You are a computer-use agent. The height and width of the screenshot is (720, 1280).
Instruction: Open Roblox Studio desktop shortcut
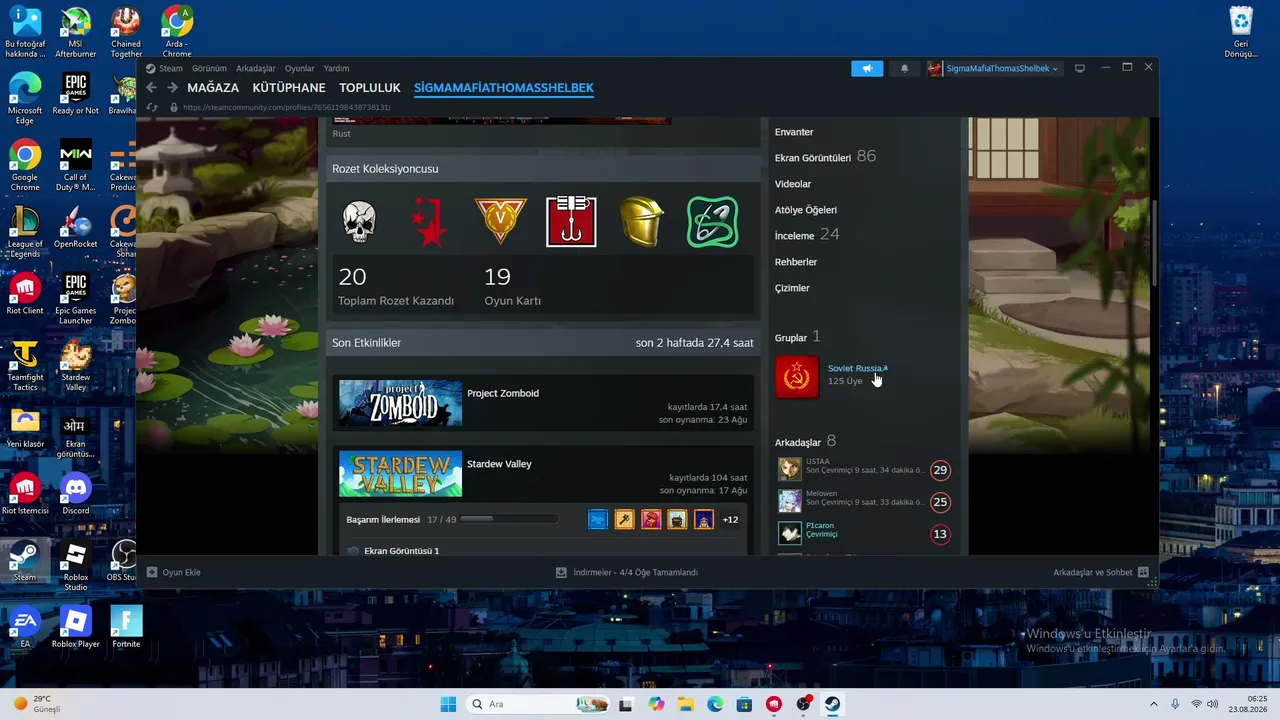coord(76,567)
